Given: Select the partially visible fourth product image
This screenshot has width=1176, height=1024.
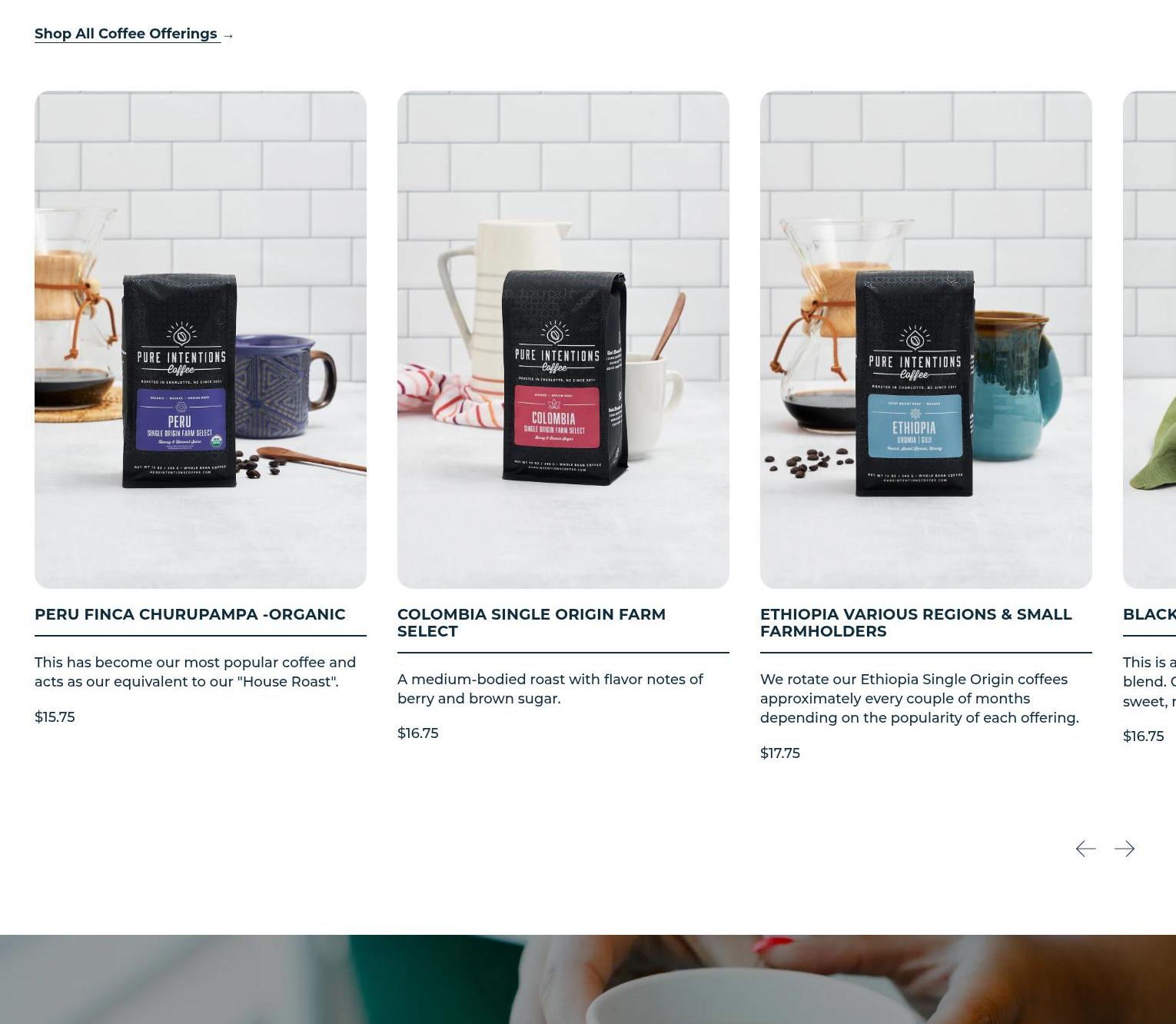Looking at the screenshot, I should point(1150,340).
